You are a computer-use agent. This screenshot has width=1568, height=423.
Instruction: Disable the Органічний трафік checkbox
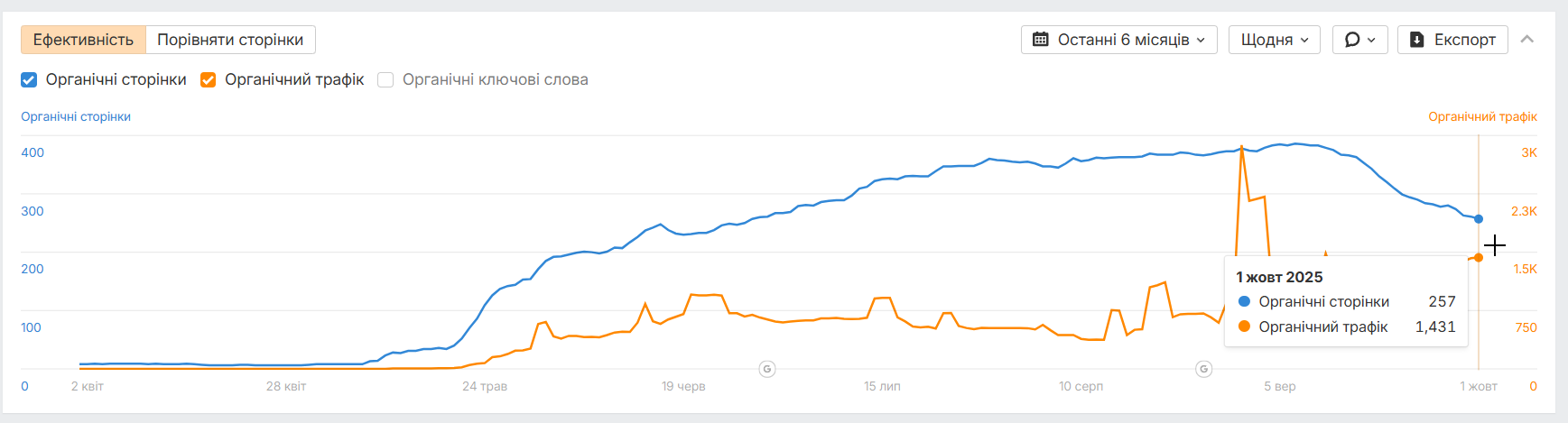(208, 79)
